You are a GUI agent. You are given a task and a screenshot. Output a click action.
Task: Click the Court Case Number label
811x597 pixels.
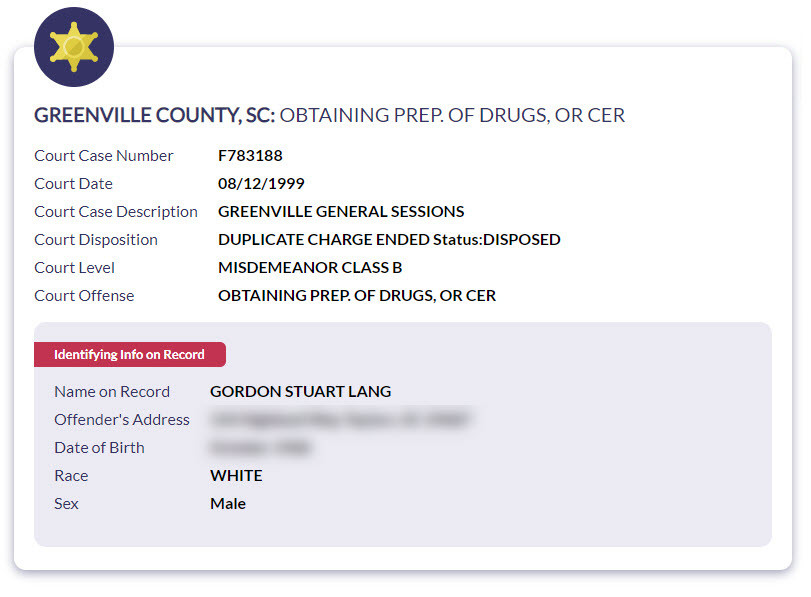click(x=104, y=156)
